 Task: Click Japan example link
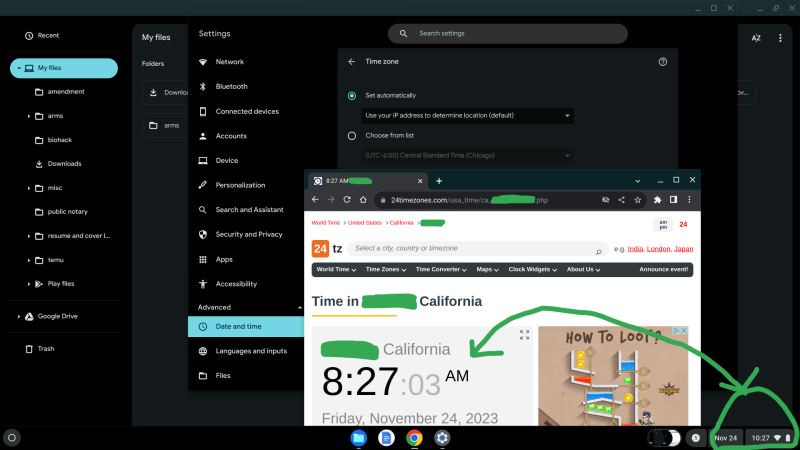coord(684,249)
